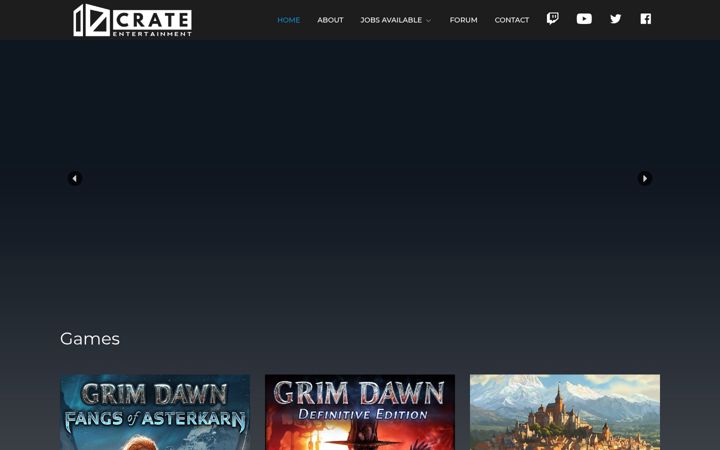
Task: Open Grim Dawn Definitive Edition card
Action: (x=360, y=412)
